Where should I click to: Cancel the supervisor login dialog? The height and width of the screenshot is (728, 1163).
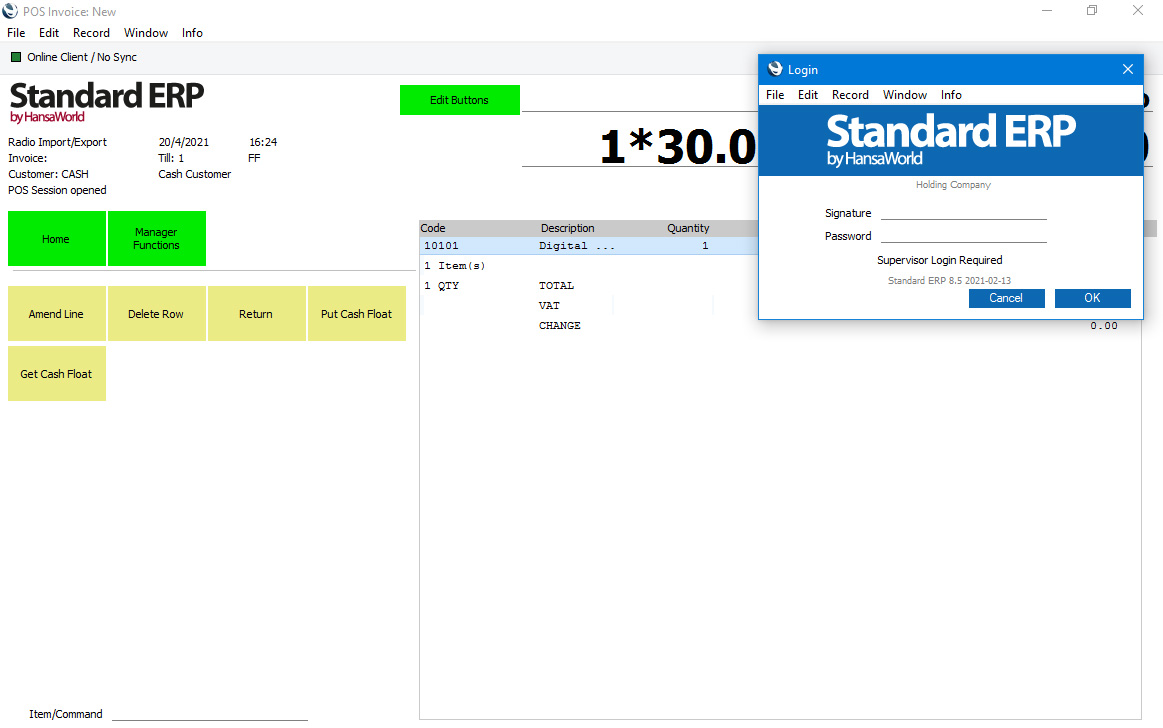click(1006, 298)
